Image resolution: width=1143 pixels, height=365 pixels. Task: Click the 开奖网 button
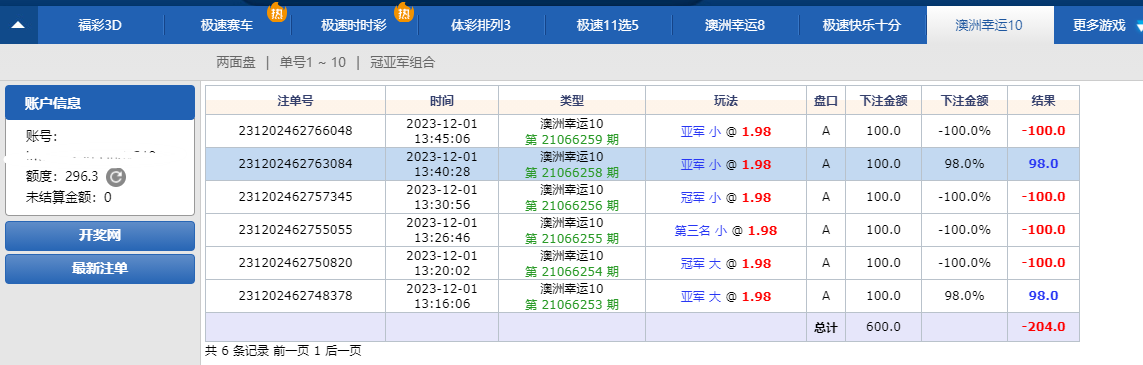click(100, 236)
